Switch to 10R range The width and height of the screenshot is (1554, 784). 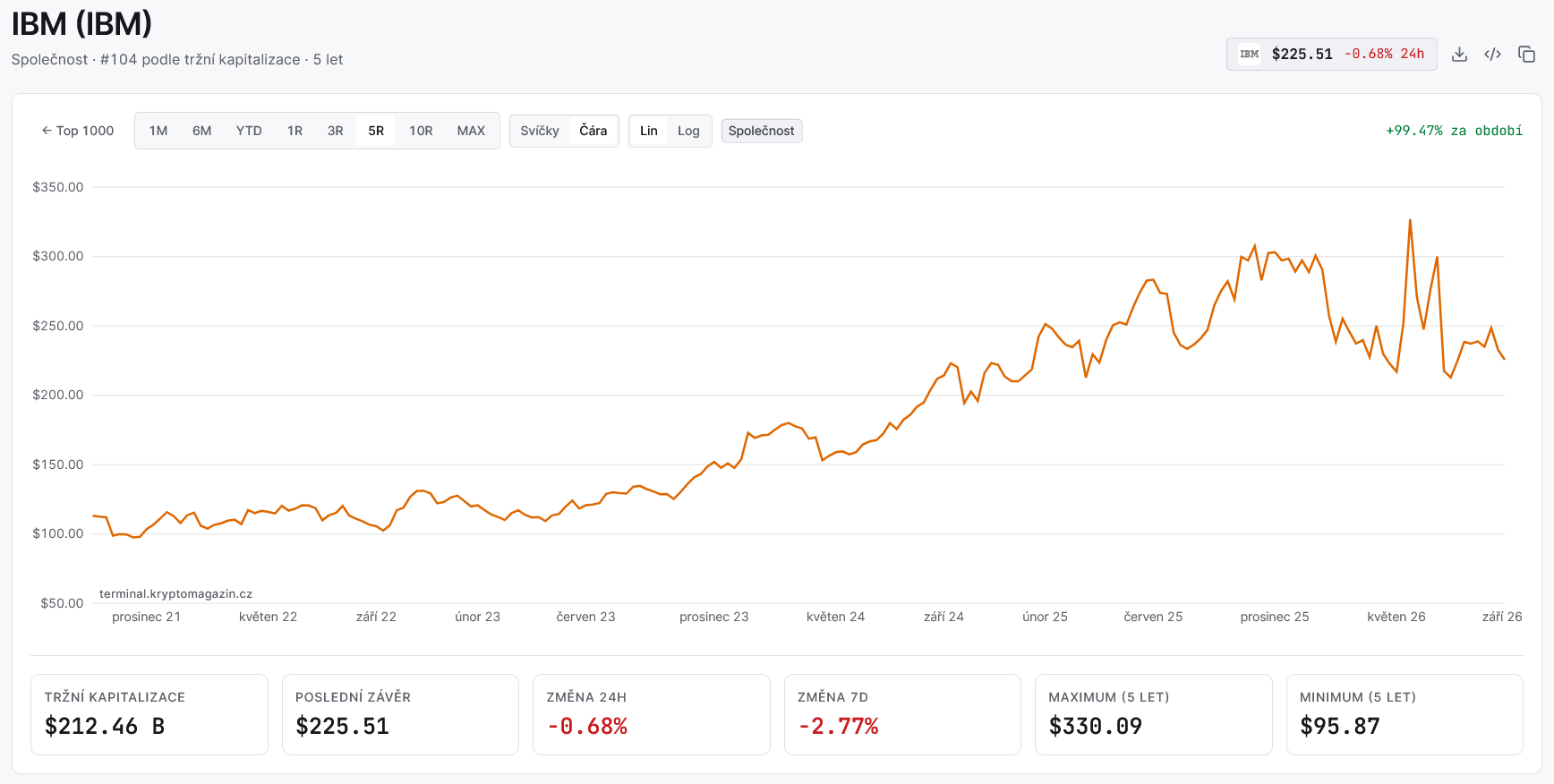tap(421, 131)
